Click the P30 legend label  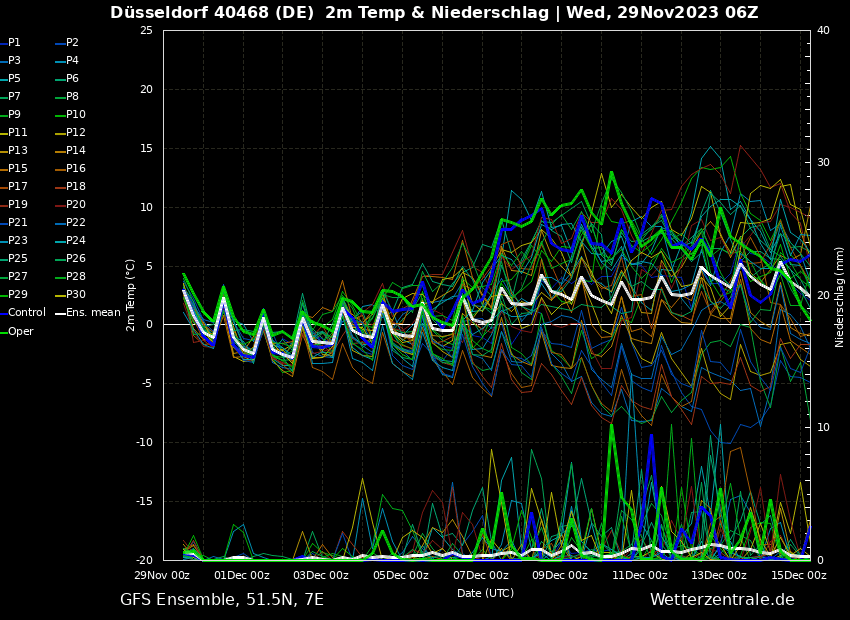[x=75, y=295]
